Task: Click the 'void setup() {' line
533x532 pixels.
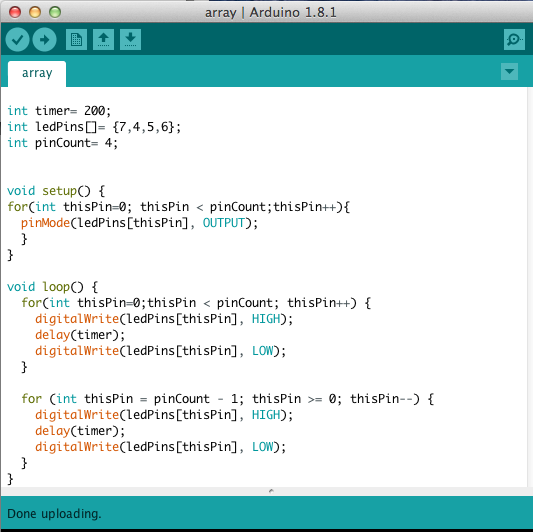Action: pyautogui.click(x=56, y=191)
